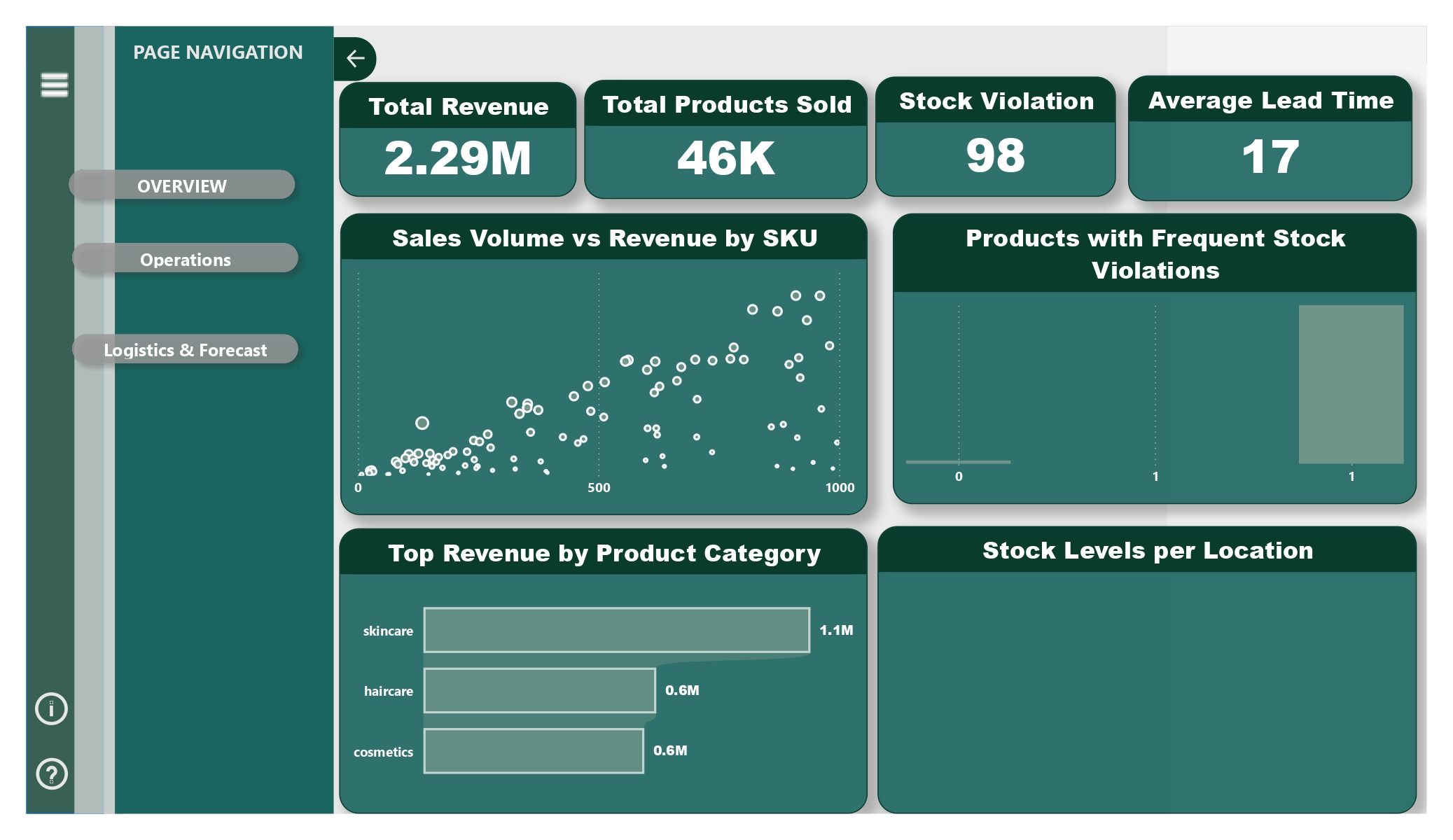1453x840 pixels.
Task: Navigate to the Operations page
Action: (x=186, y=259)
